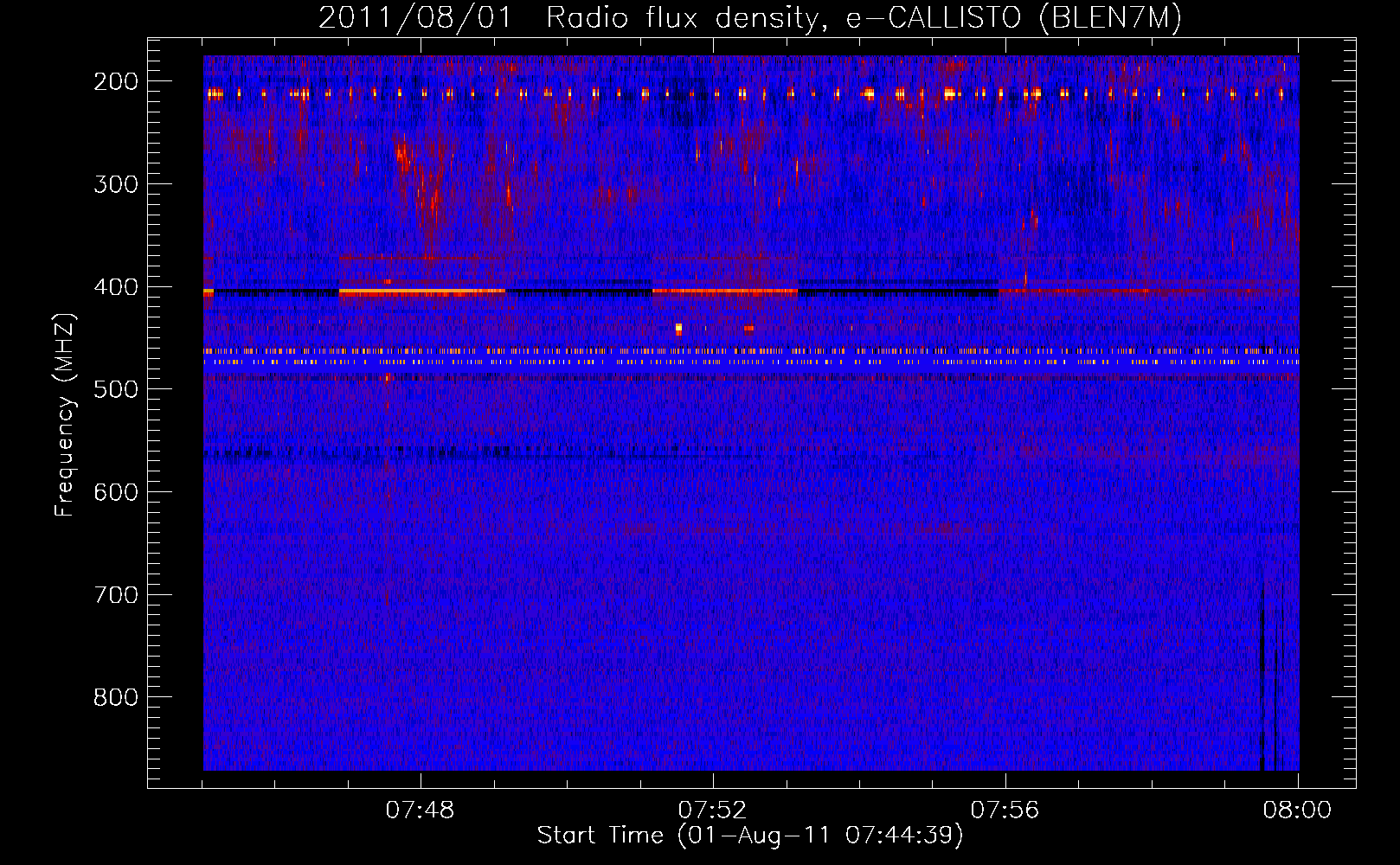Click the bright yellow burst spot near 07:51:30
1400x865 pixels.
point(678,329)
